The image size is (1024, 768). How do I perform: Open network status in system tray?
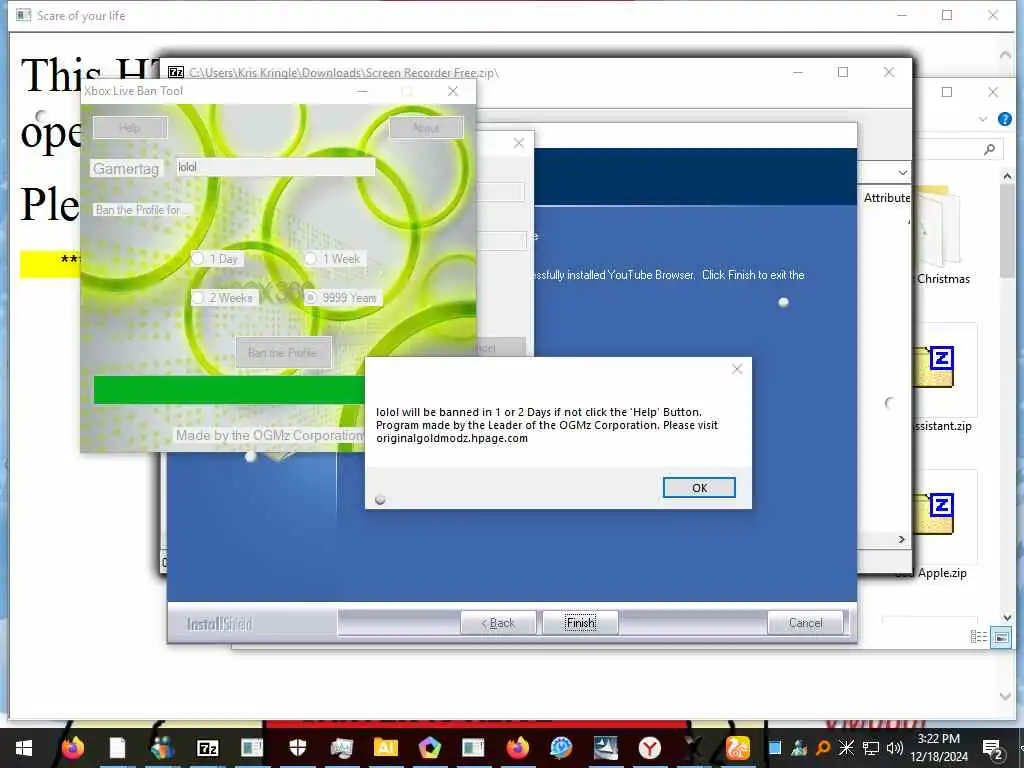tap(871, 748)
